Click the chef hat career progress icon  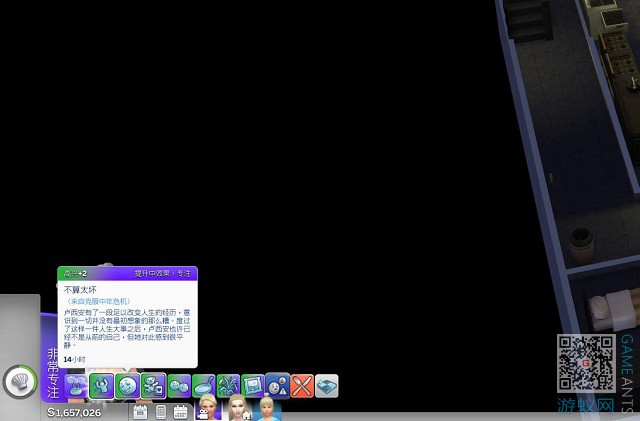[20, 382]
